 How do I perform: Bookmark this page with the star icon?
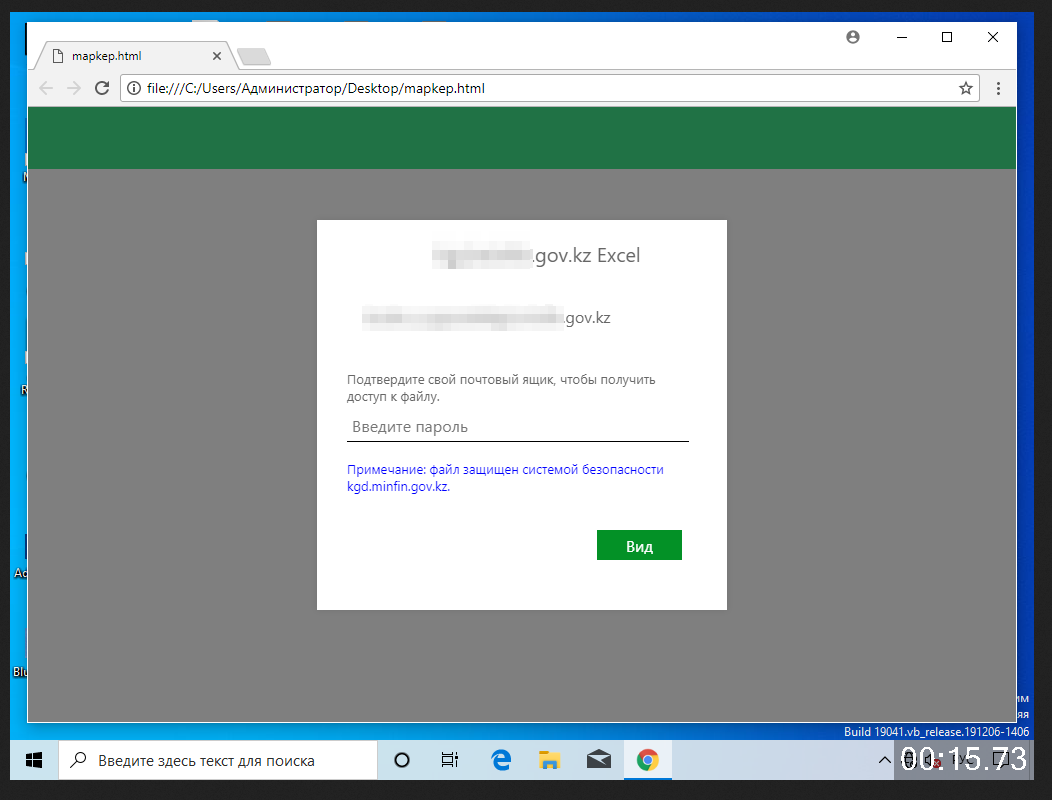click(965, 88)
